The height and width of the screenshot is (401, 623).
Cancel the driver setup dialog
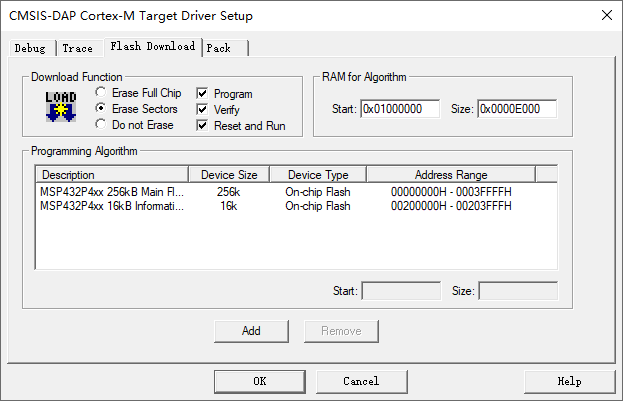pyautogui.click(x=362, y=382)
